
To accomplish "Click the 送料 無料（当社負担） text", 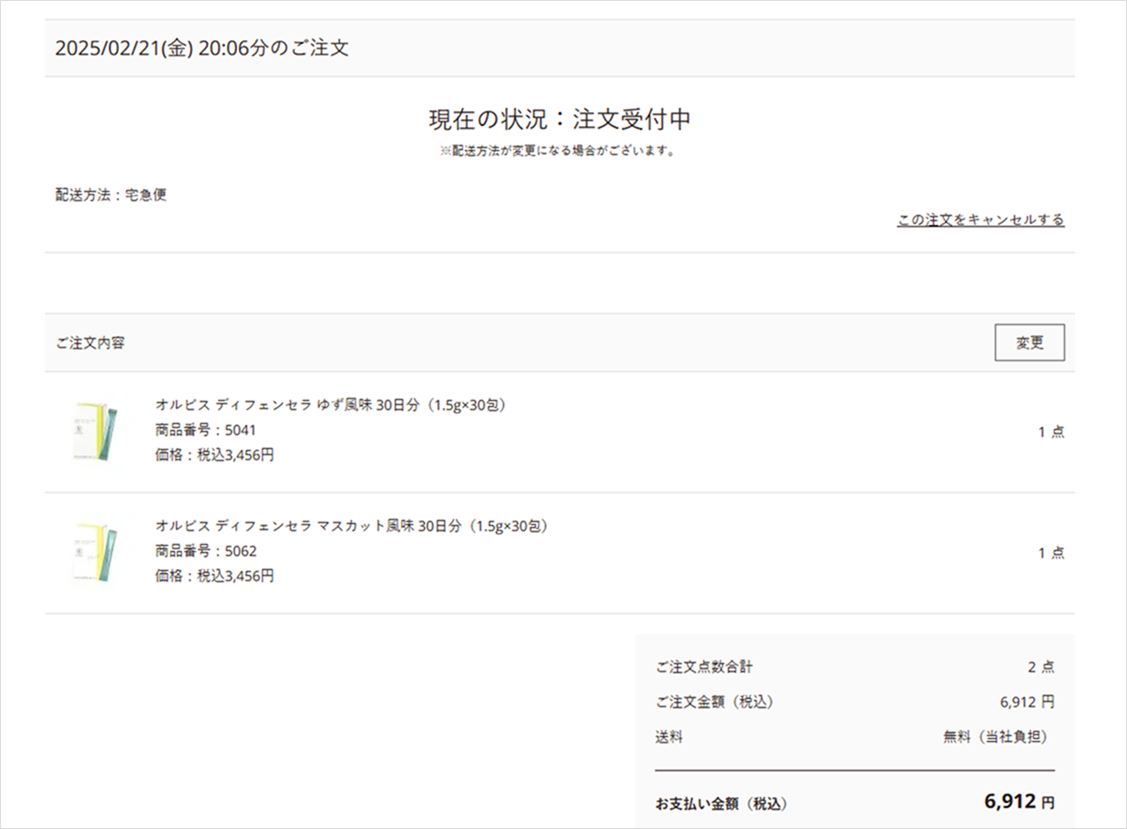I will tap(994, 737).
